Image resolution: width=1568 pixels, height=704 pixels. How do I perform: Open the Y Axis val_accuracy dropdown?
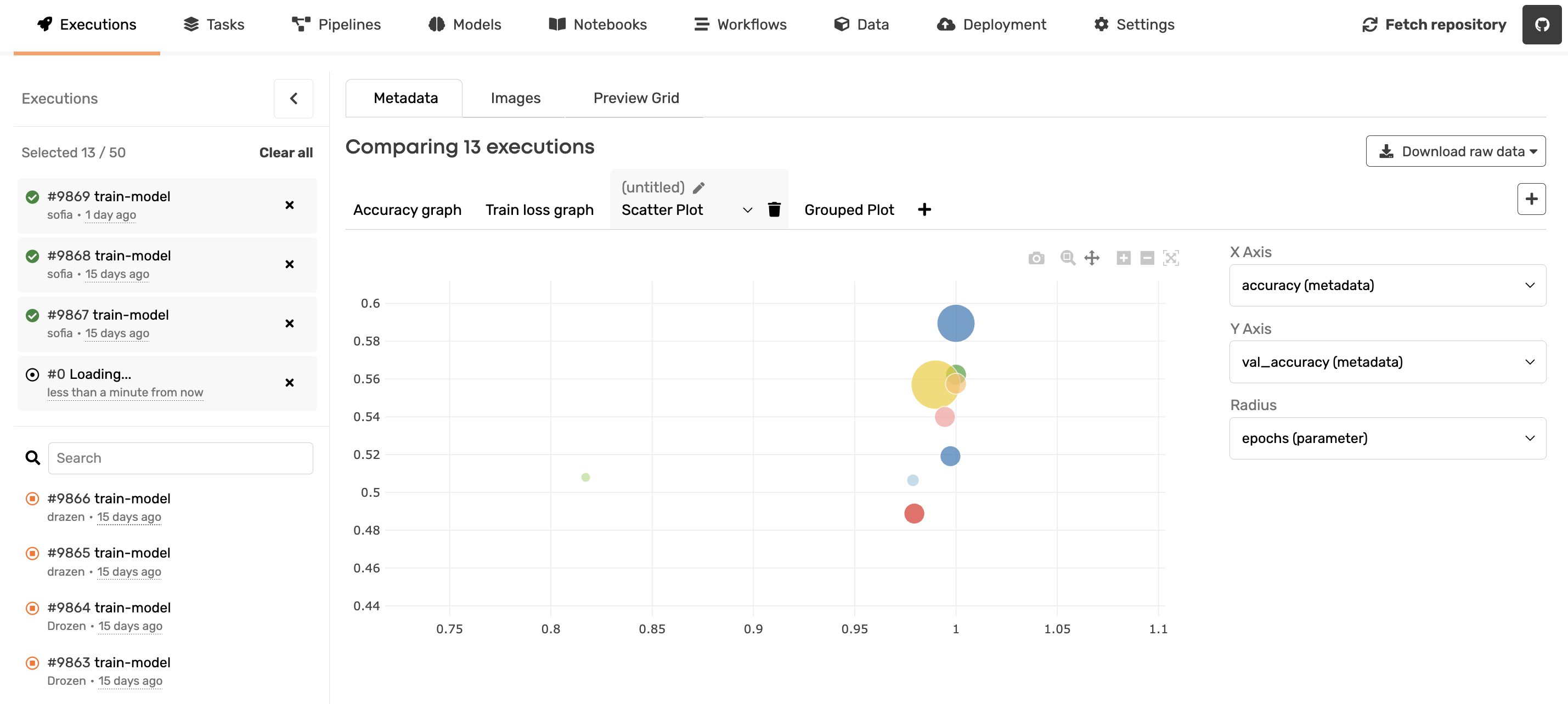point(1387,361)
